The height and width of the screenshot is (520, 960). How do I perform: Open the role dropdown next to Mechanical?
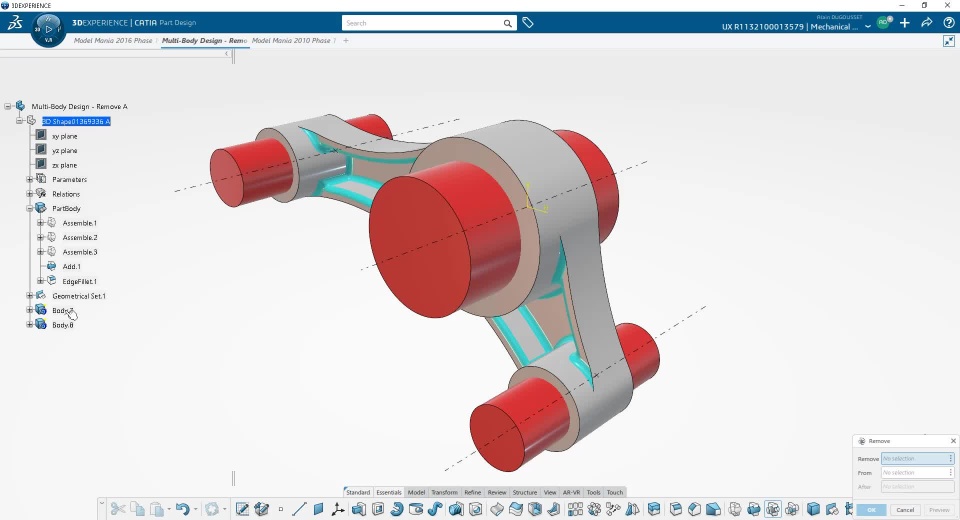coord(868,27)
